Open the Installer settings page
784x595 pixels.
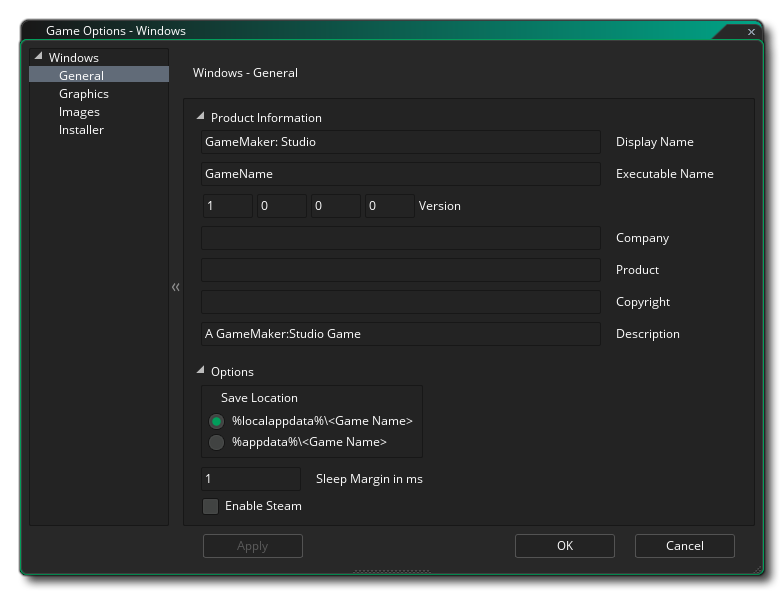tap(81, 130)
